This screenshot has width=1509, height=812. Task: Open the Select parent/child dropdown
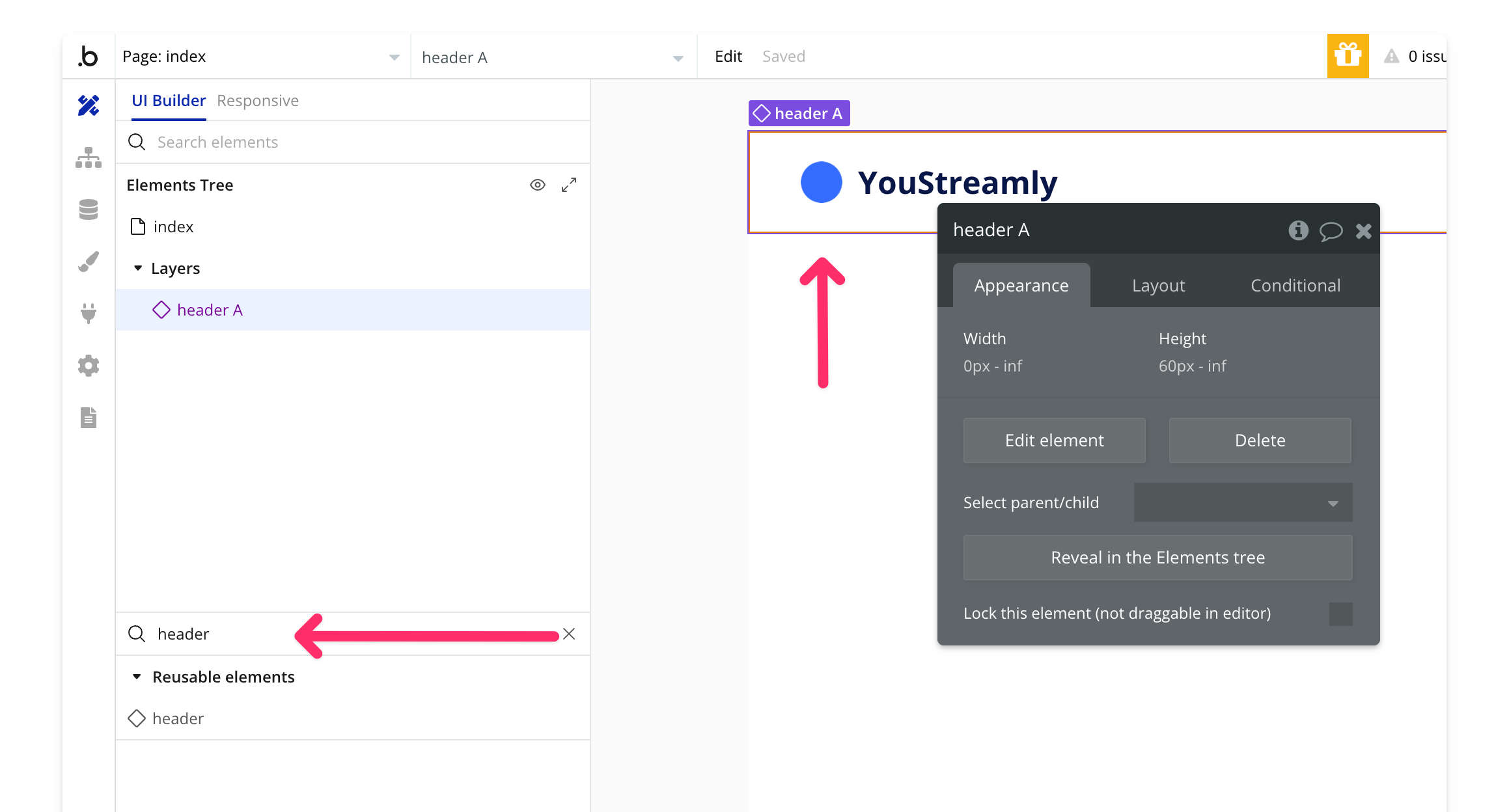coord(1243,502)
